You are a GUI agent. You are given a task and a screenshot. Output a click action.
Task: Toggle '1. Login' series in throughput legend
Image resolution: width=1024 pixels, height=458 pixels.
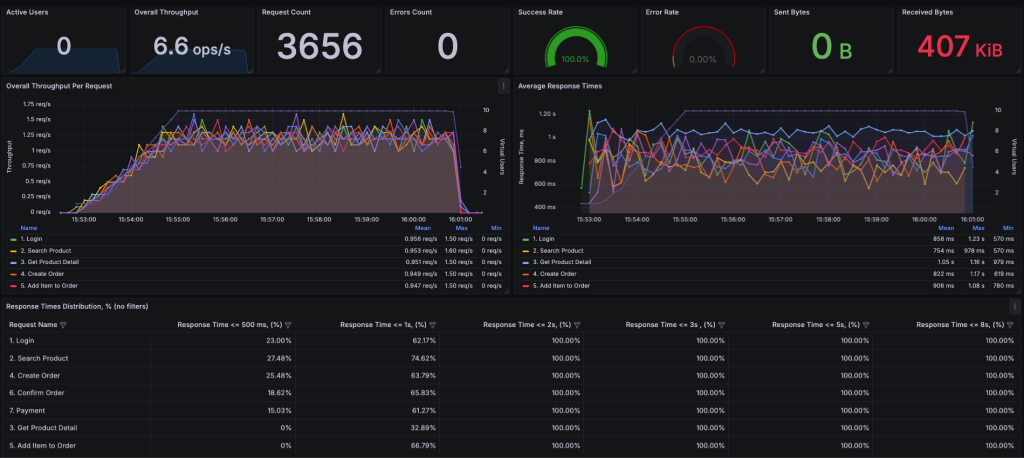(31, 239)
